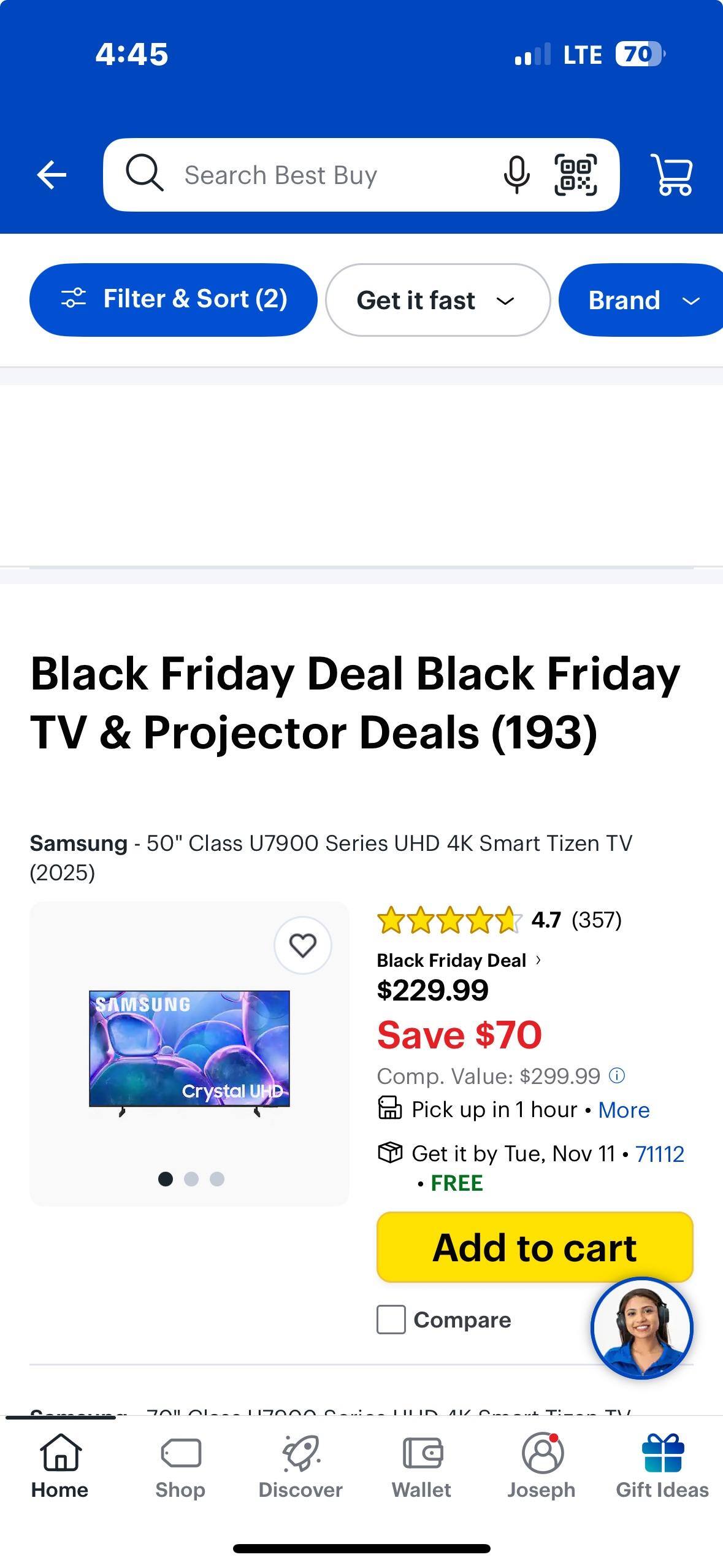The width and height of the screenshot is (723, 1568).
Task: Expand the Black Friday Deal chevron
Action: coord(538,960)
